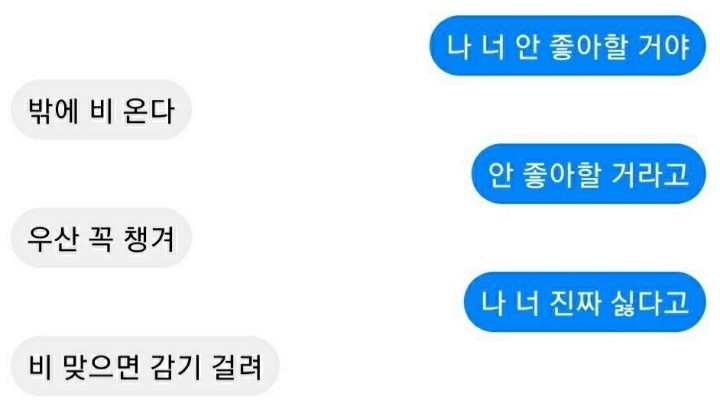Viewport: 720px width, 412px height.
Task: Click the word '챙겨' in gray bubble
Action: (149, 239)
